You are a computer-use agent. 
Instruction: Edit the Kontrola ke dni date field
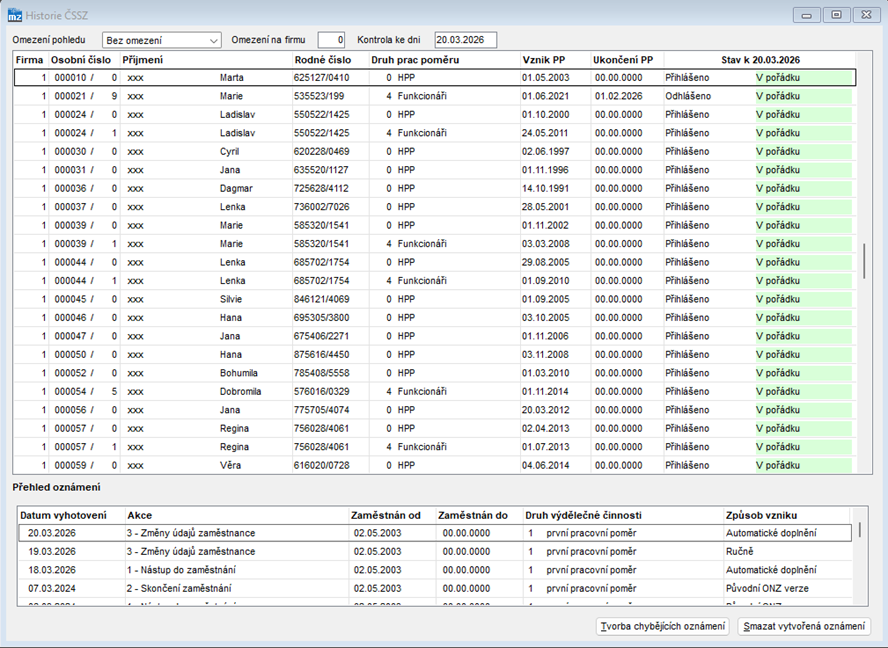(466, 40)
